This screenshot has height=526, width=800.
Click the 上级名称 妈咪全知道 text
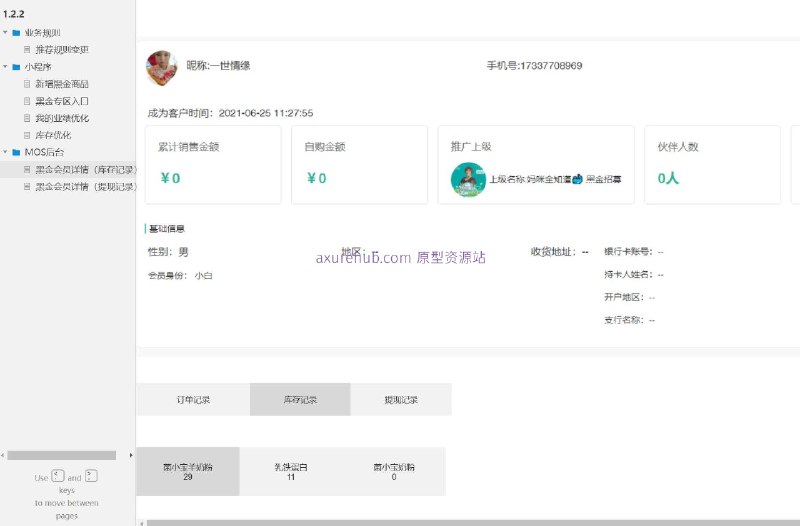coord(556,179)
